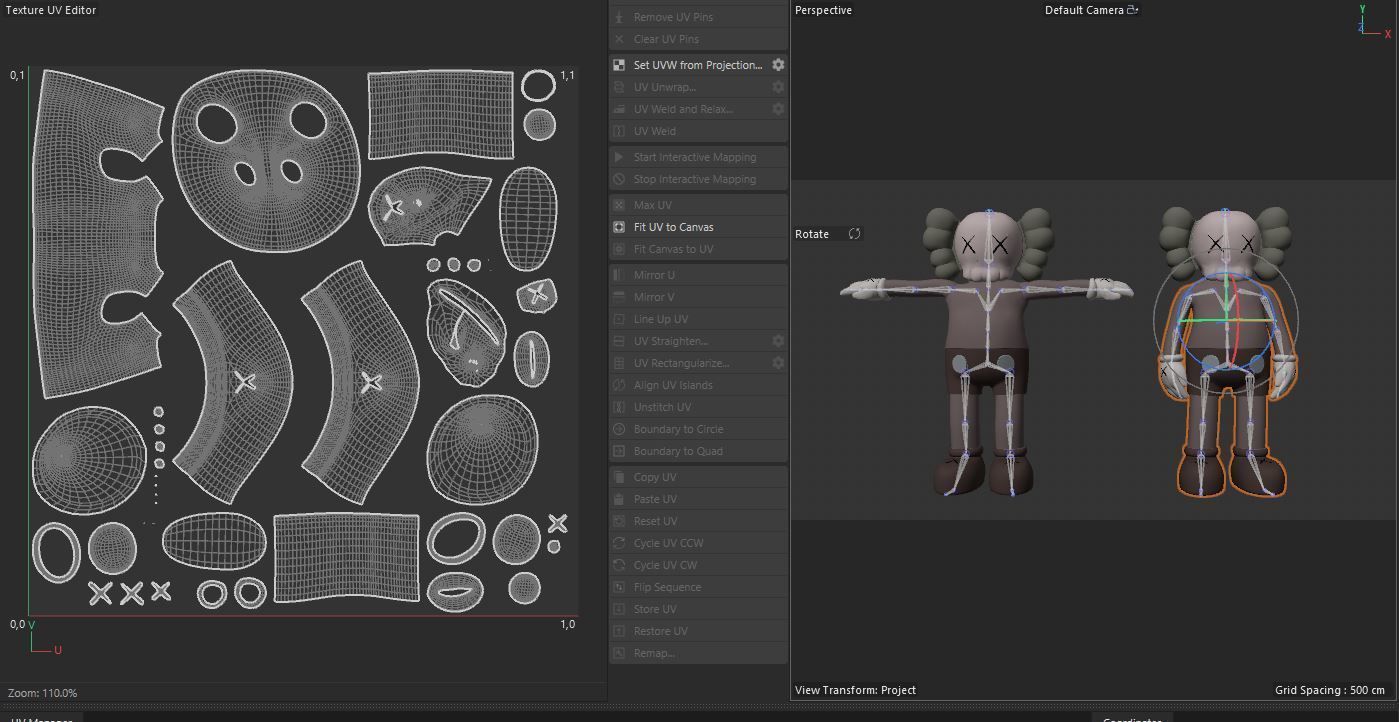Open Set UVW from Projection options gear

[x=778, y=65]
